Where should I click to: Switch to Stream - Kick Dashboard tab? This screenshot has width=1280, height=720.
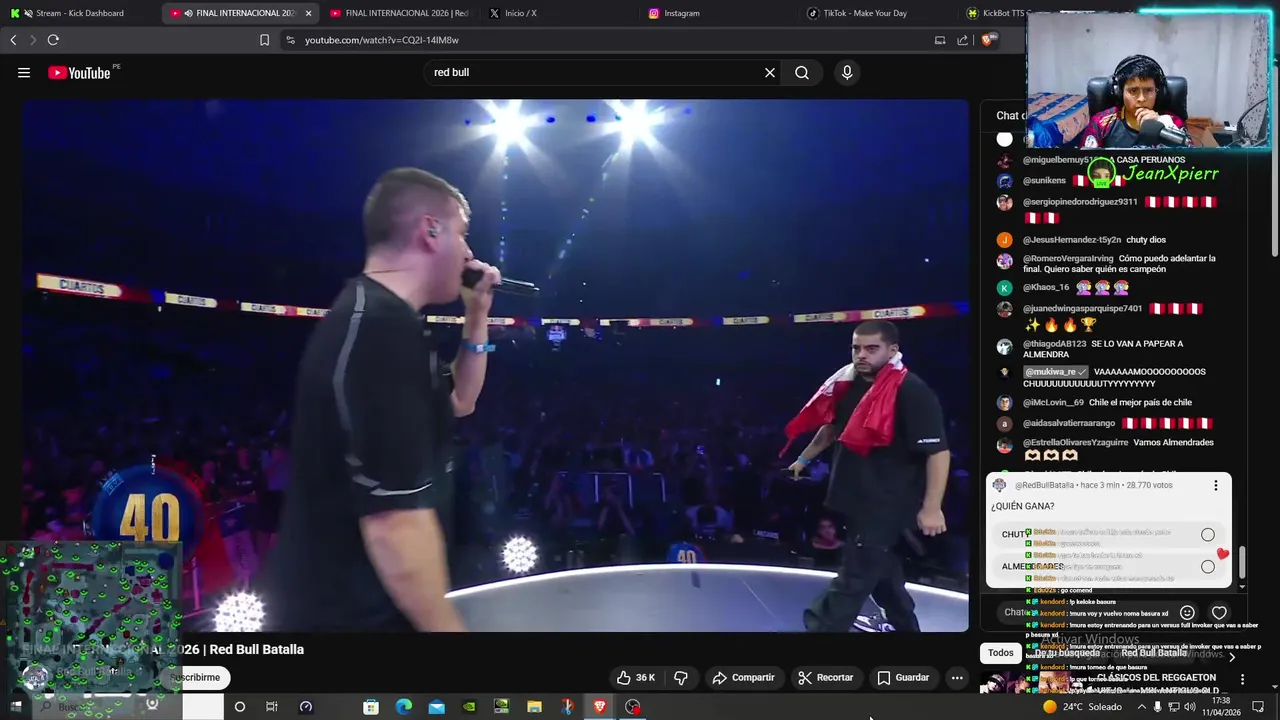pyautogui.click(x=78, y=13)
